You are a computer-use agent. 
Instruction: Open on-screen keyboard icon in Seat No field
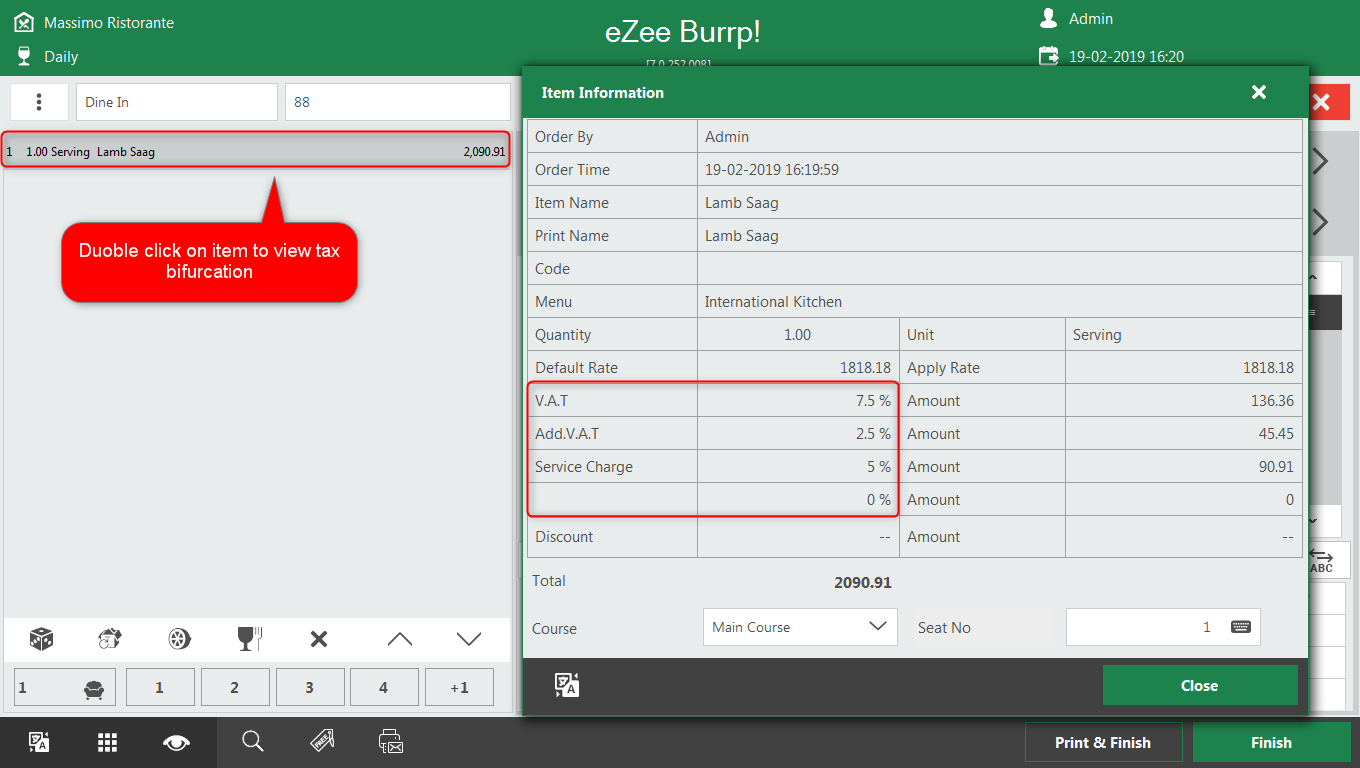(1241, 627)
